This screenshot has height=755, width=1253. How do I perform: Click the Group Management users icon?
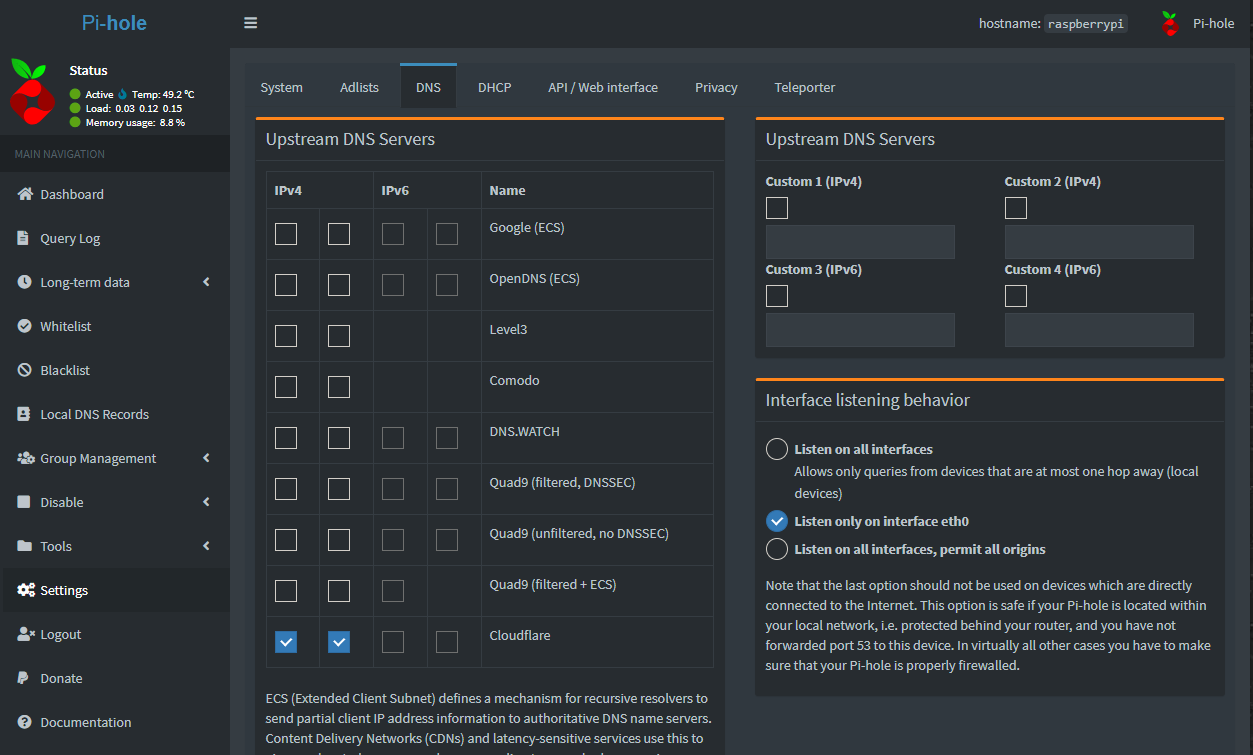(26, 458)
